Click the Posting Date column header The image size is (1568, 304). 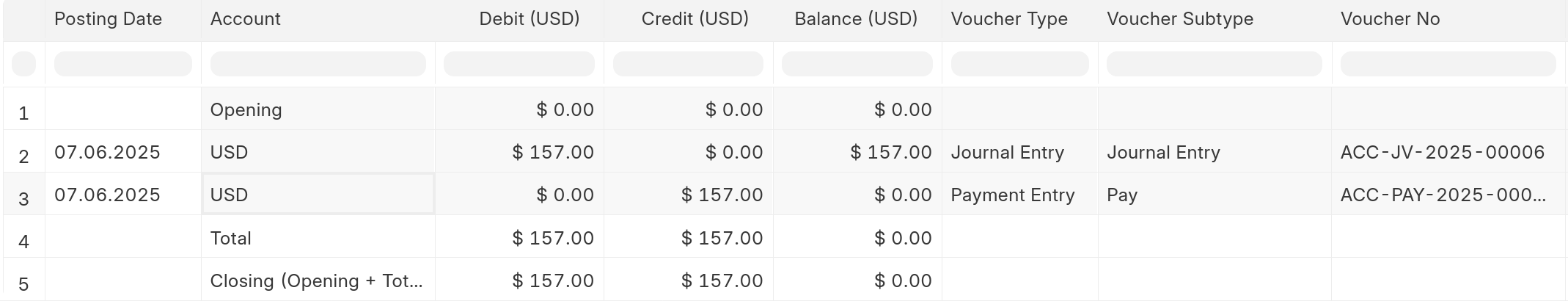(x=108, y=19)
